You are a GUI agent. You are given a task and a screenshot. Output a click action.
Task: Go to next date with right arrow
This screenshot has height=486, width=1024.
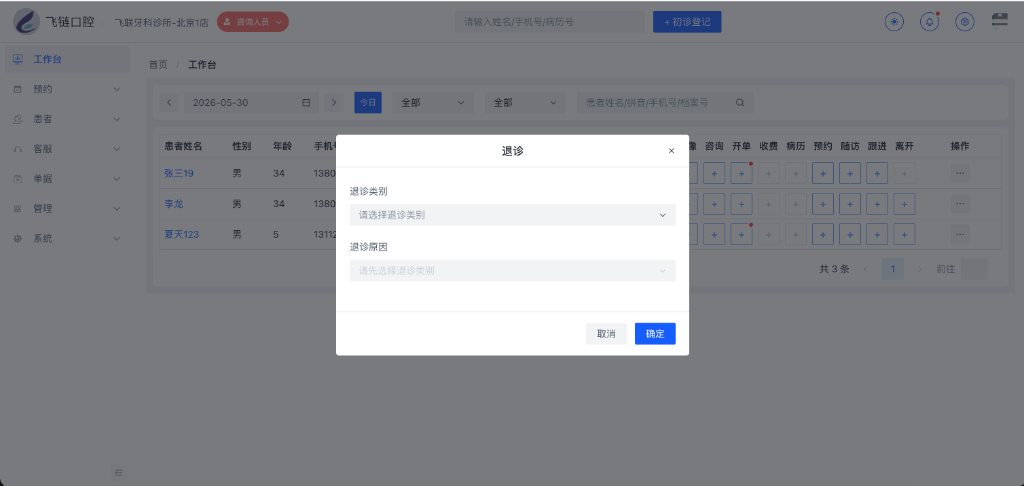(334, 103)
